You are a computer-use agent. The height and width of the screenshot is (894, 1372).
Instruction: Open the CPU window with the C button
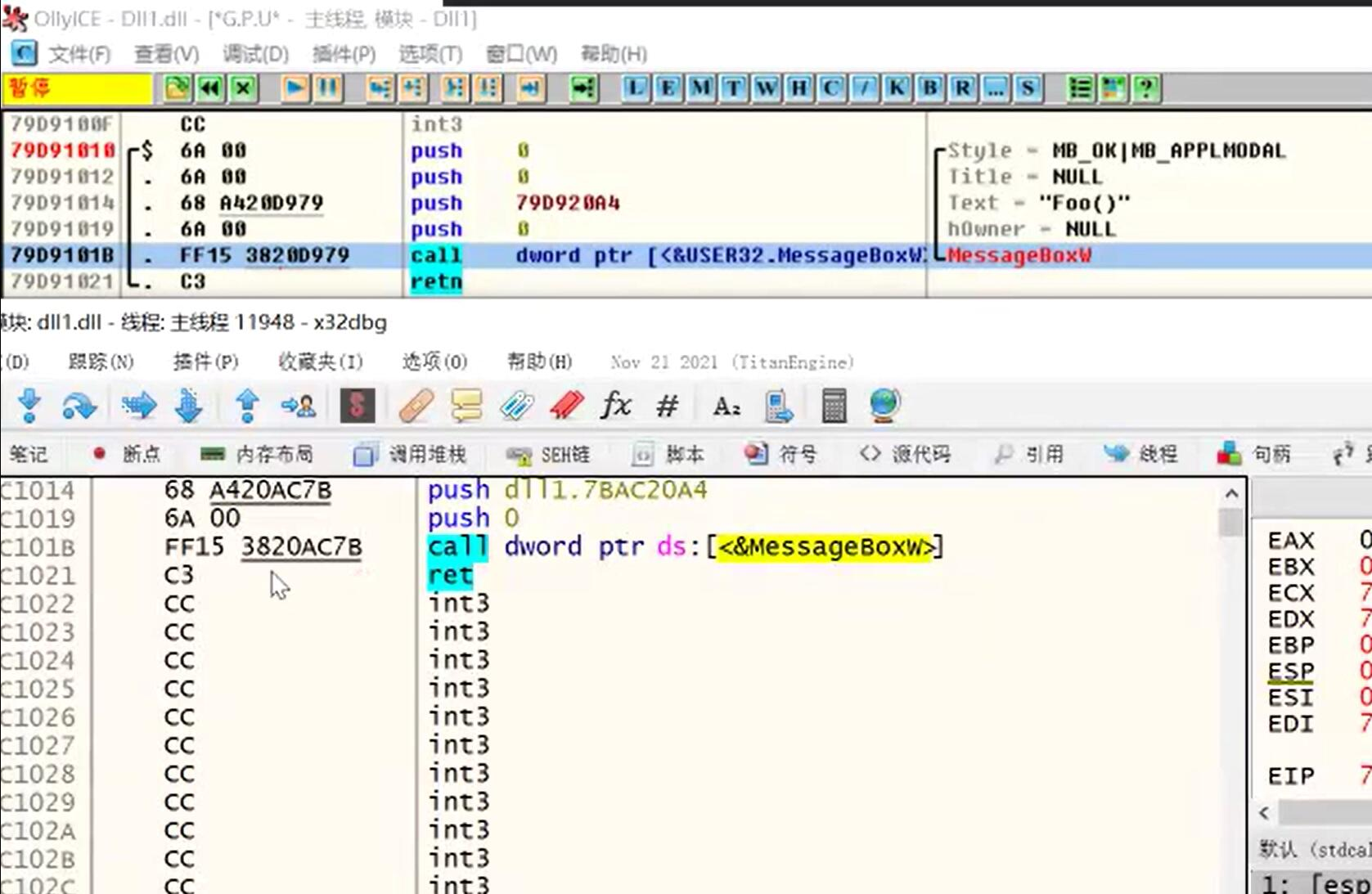coord(831,88)
